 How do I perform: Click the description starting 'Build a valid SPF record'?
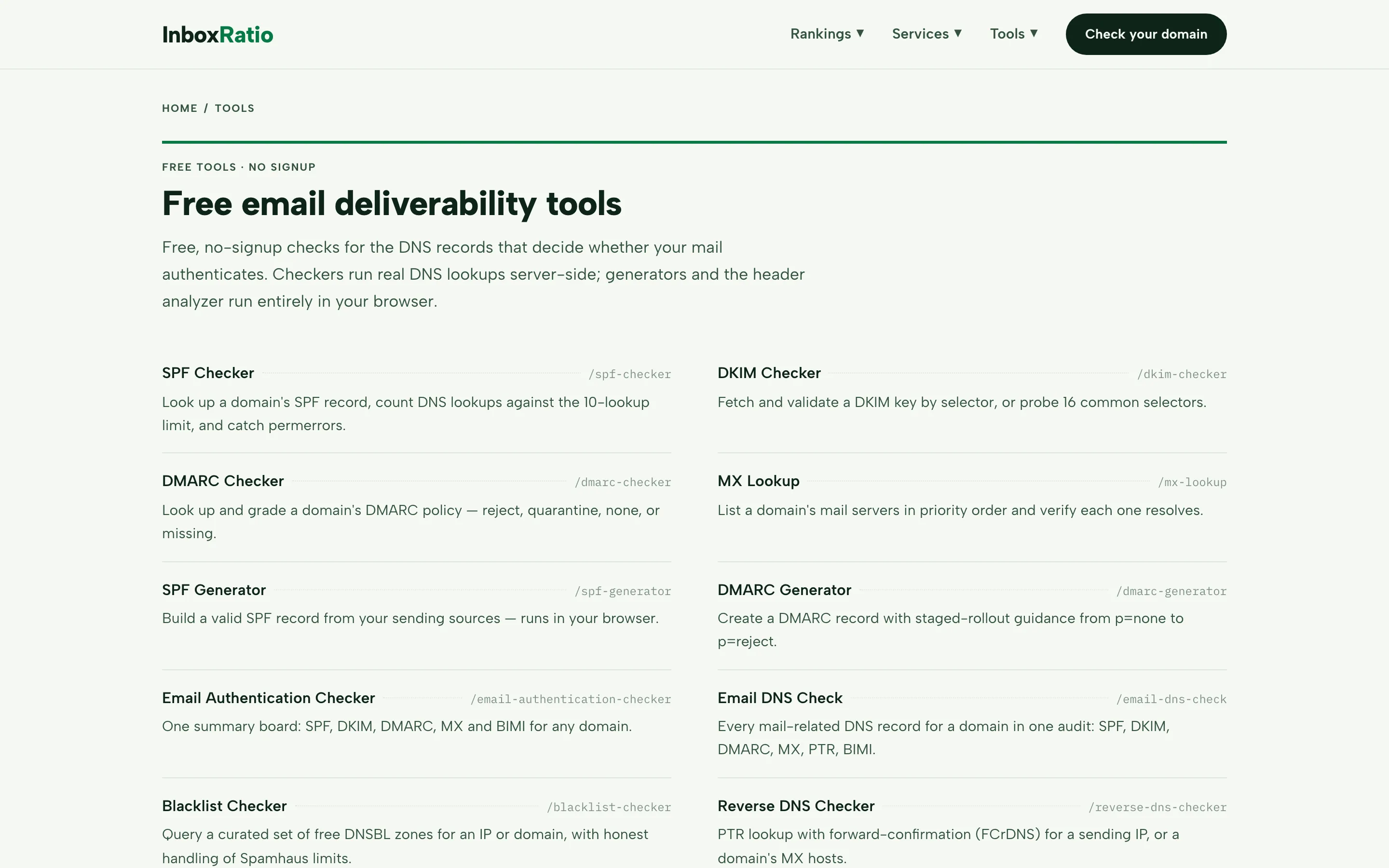(x=410, y=618)
